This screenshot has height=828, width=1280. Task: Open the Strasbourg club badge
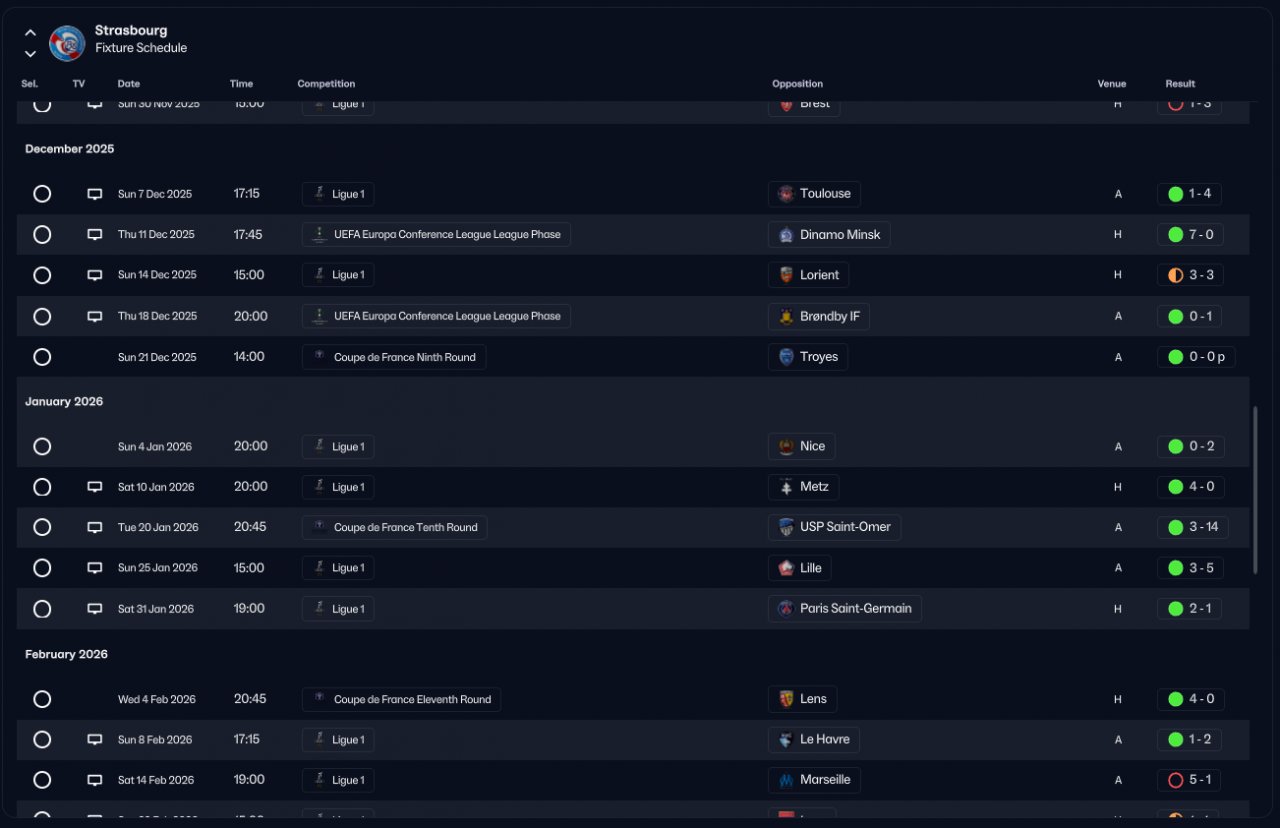coord(67,43)
